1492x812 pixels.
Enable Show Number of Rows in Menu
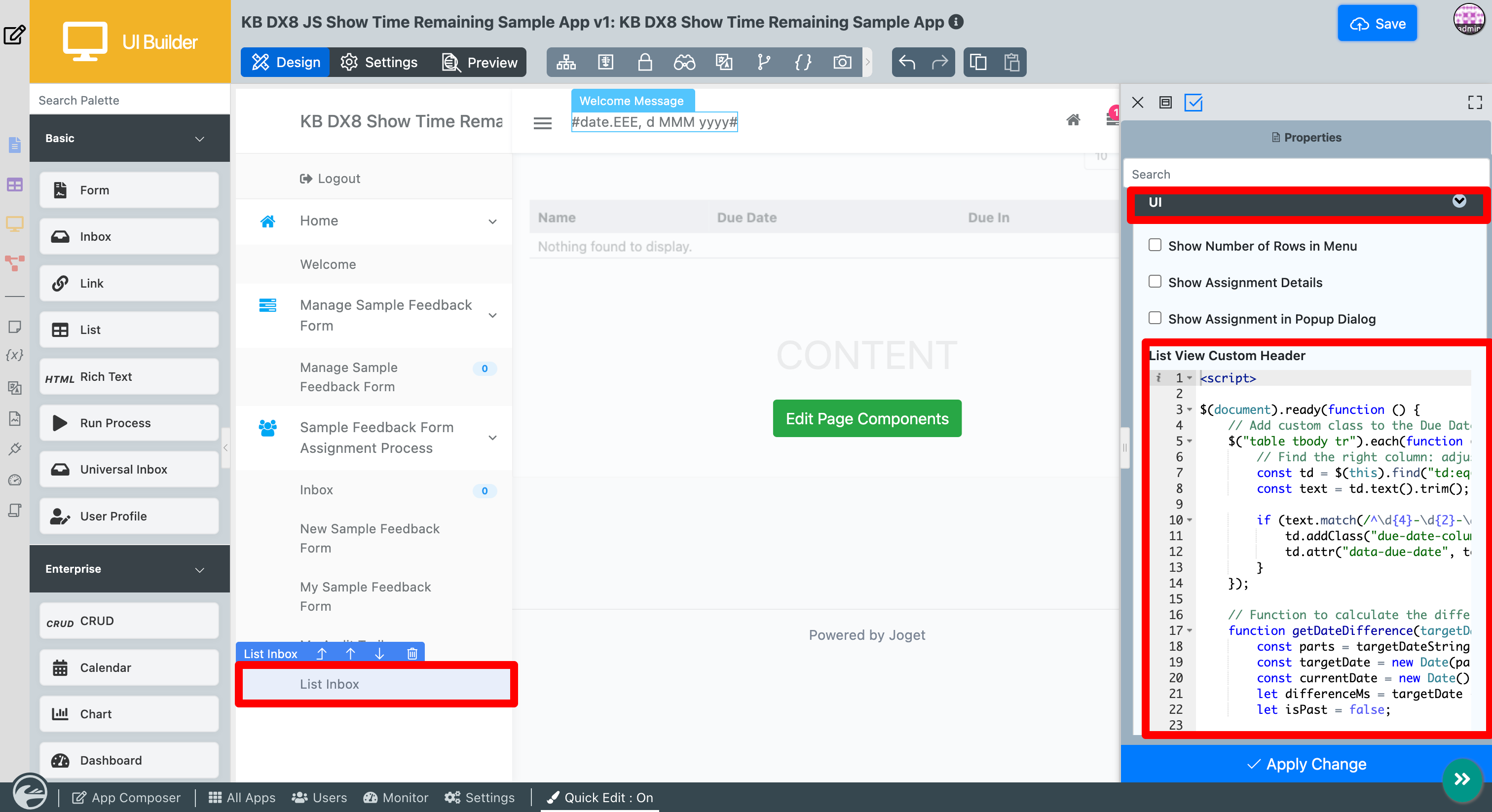tap(1155, 245)
